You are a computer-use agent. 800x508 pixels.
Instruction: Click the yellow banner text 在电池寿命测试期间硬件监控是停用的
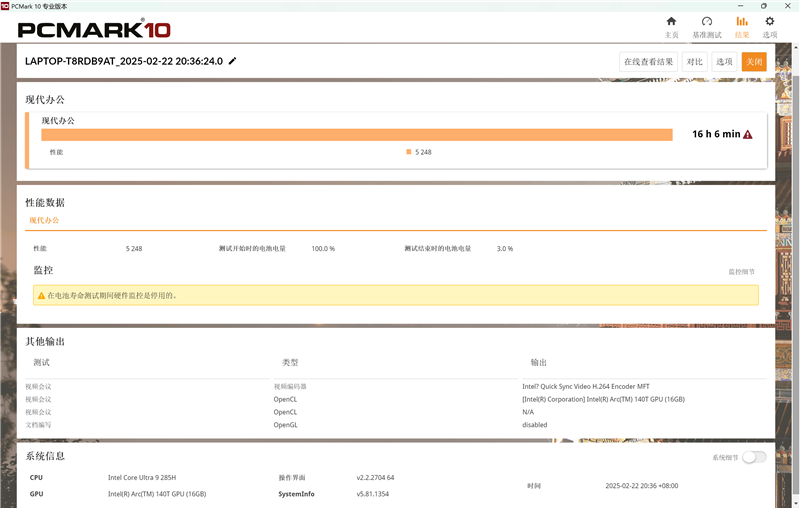point(112,296)
